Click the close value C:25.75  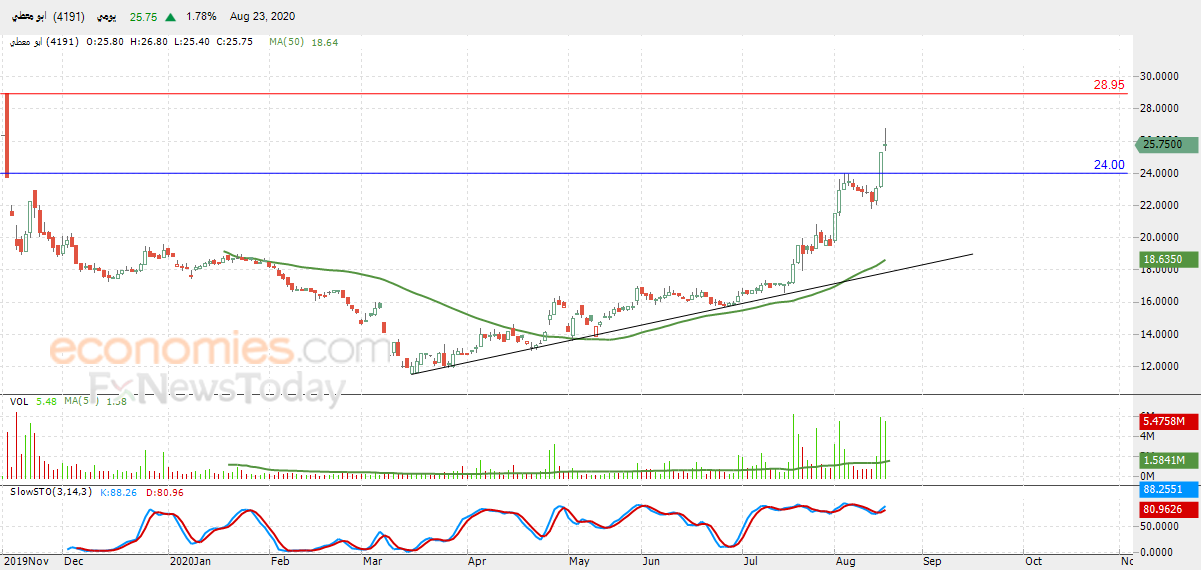235,42
